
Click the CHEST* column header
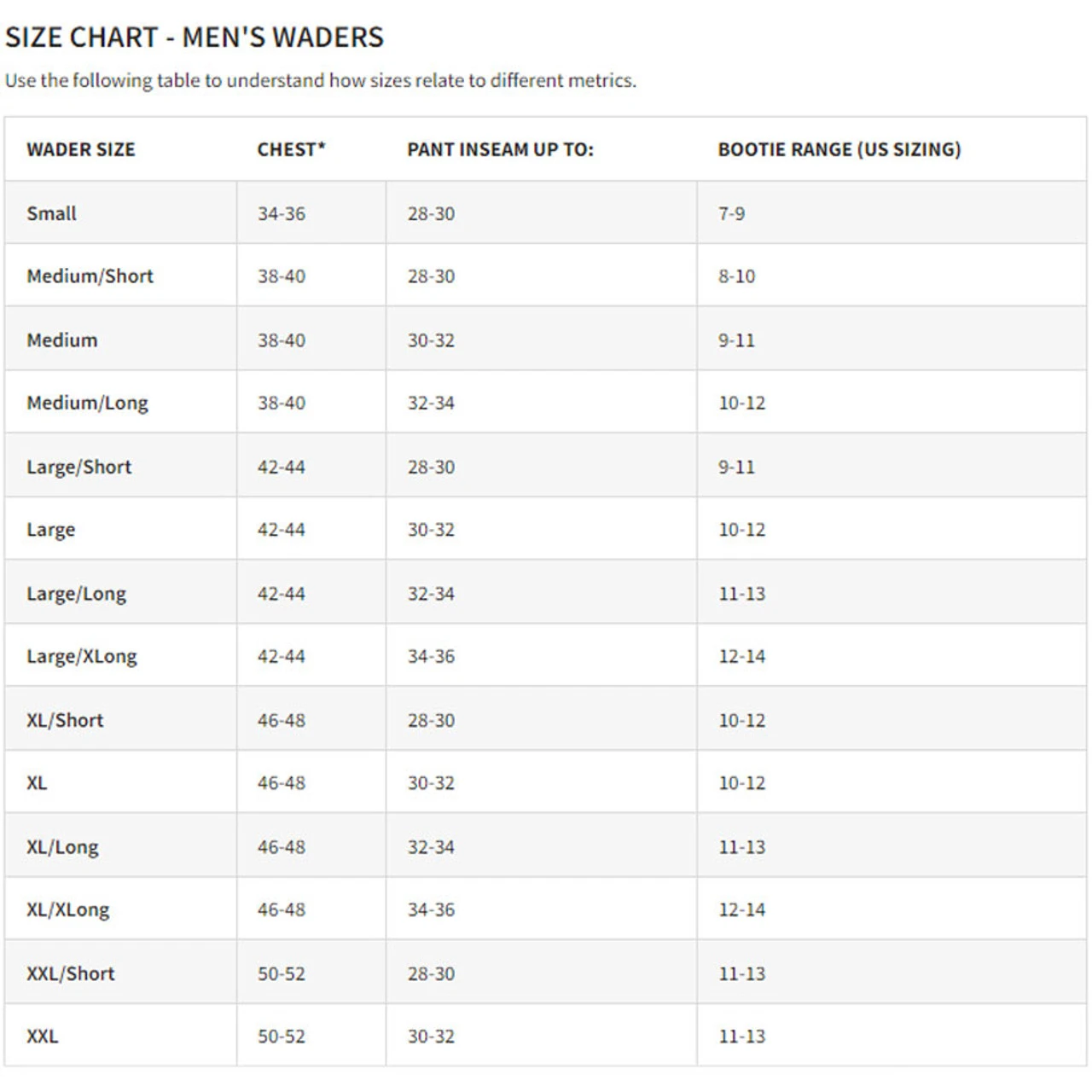(x=291, y=149)
